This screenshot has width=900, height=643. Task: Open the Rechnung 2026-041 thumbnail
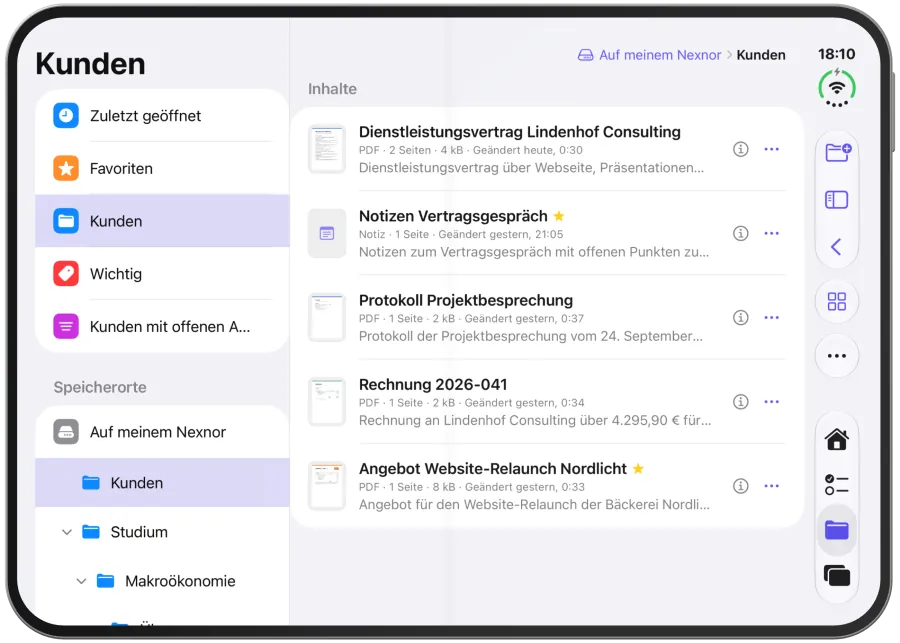(x=327, y=401)
